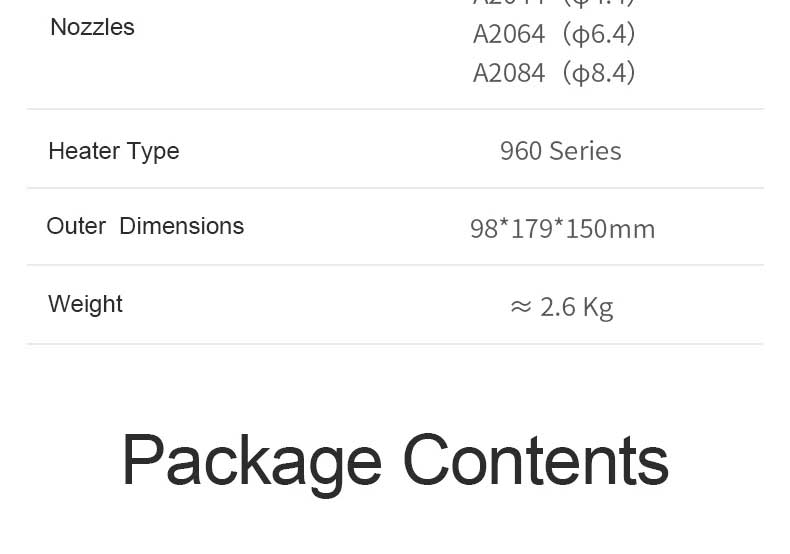Click the partially cut-off top nozzle model line
The image size is (790, 554).
tap(554, 4)
